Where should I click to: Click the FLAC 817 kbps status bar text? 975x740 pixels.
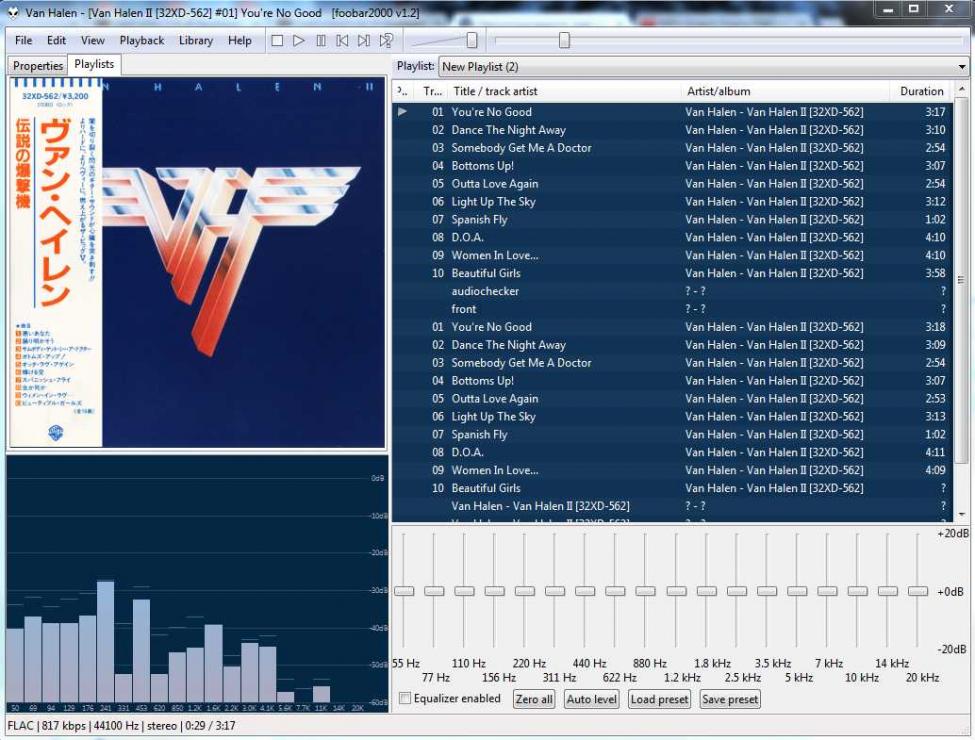pos(121,726)
